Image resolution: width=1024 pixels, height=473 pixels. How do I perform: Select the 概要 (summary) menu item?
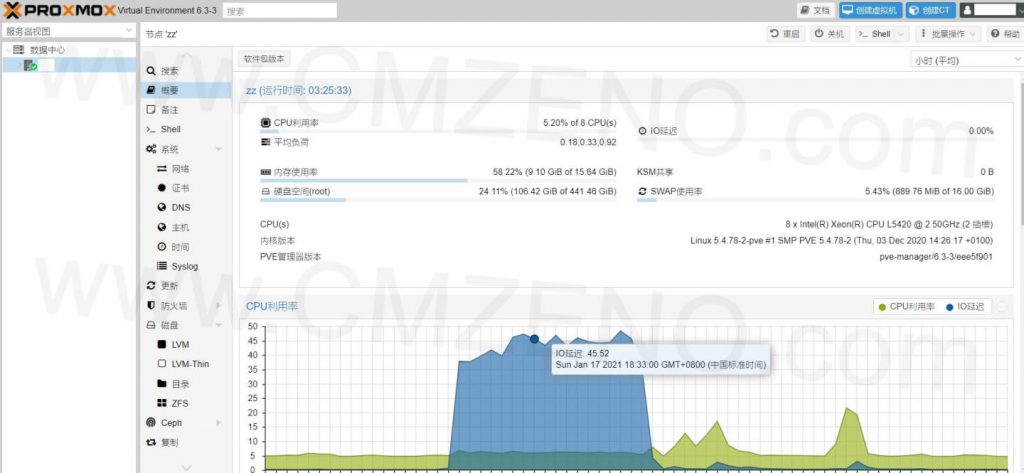coord(169,90)
